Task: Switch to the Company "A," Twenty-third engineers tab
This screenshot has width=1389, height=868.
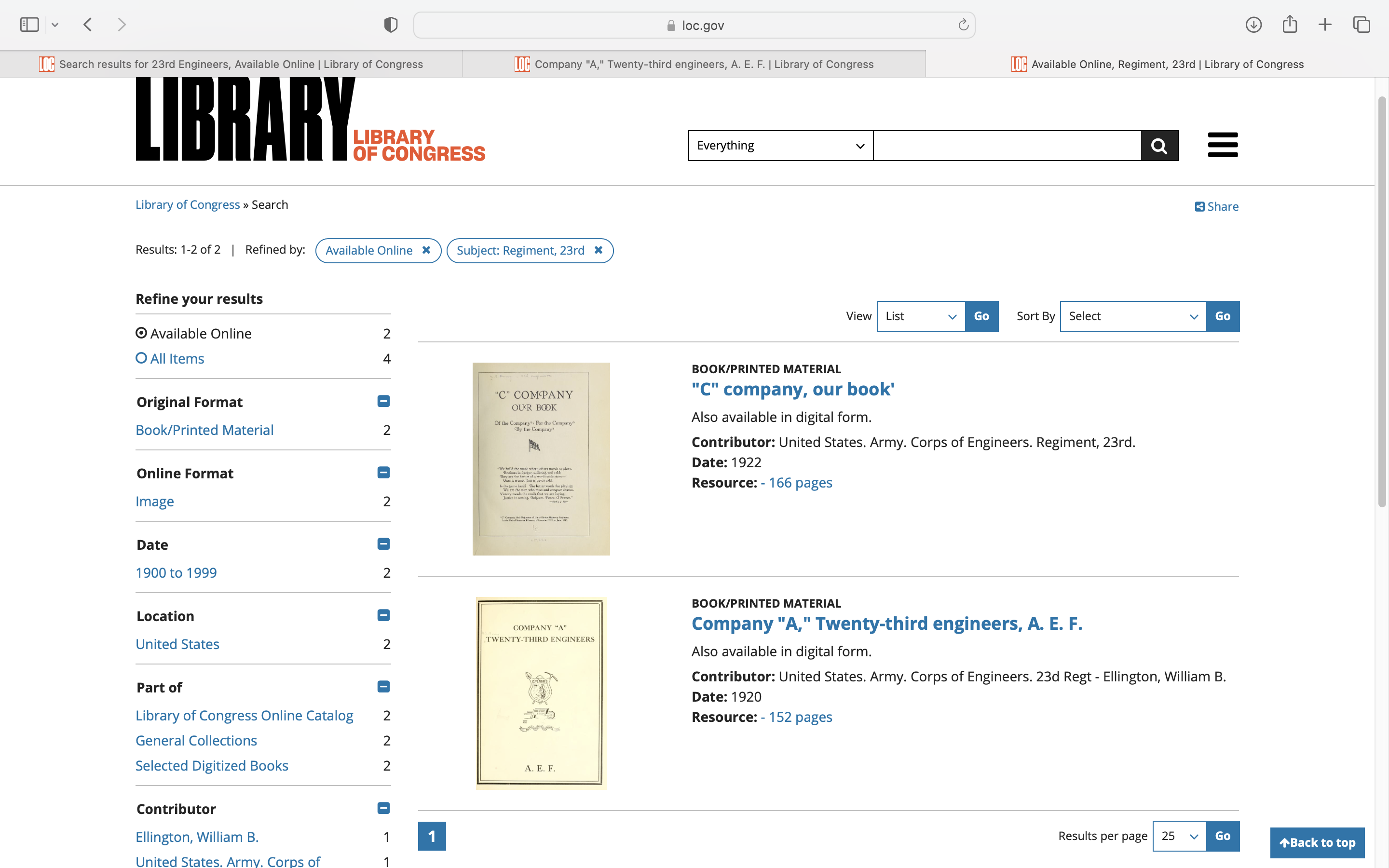Action: point(694,64)
